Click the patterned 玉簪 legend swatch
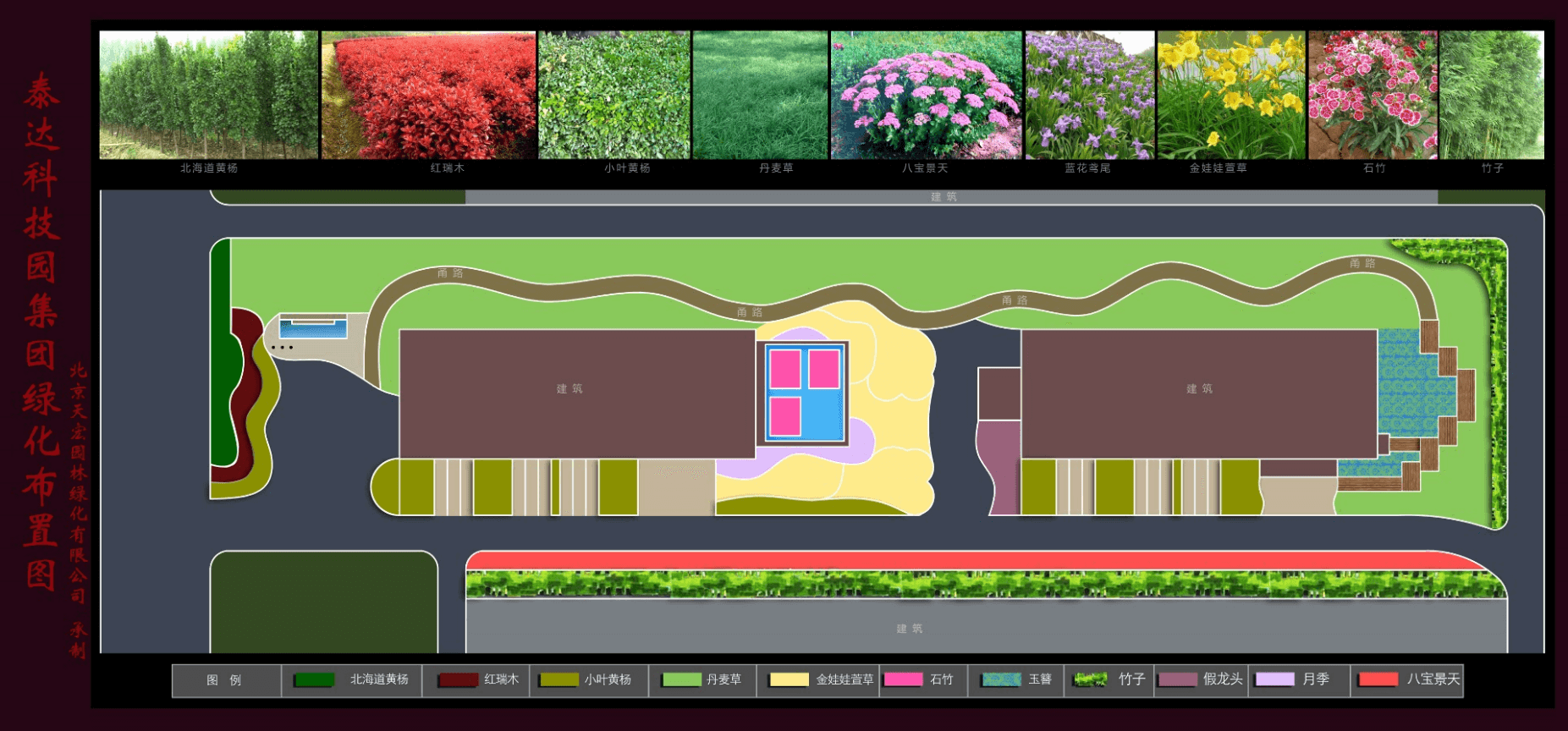Image resolution: width=1568 pixels, height=731 pixels. coord(1001,680)
